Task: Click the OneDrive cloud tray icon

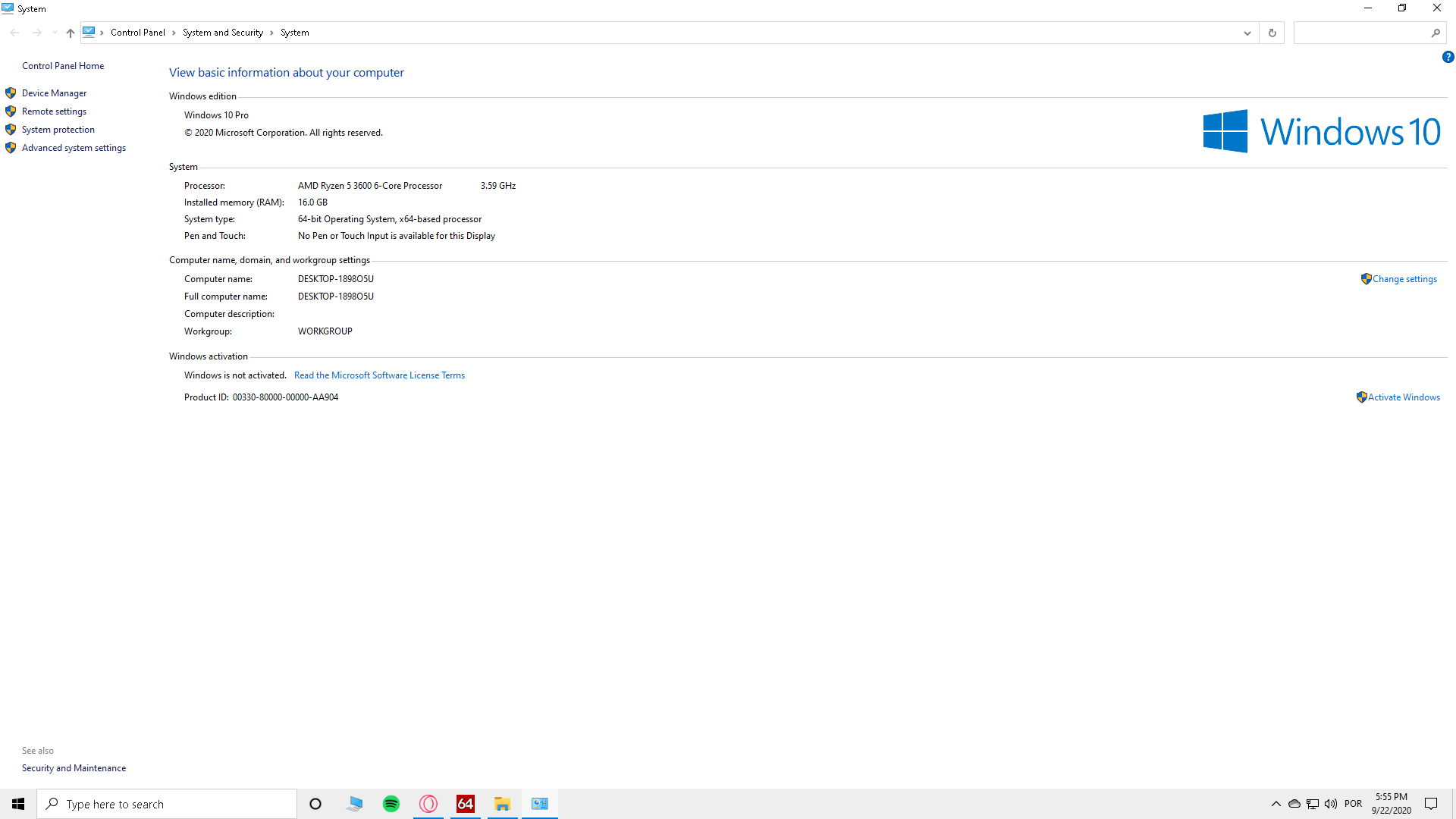Action: [1294, 804]
